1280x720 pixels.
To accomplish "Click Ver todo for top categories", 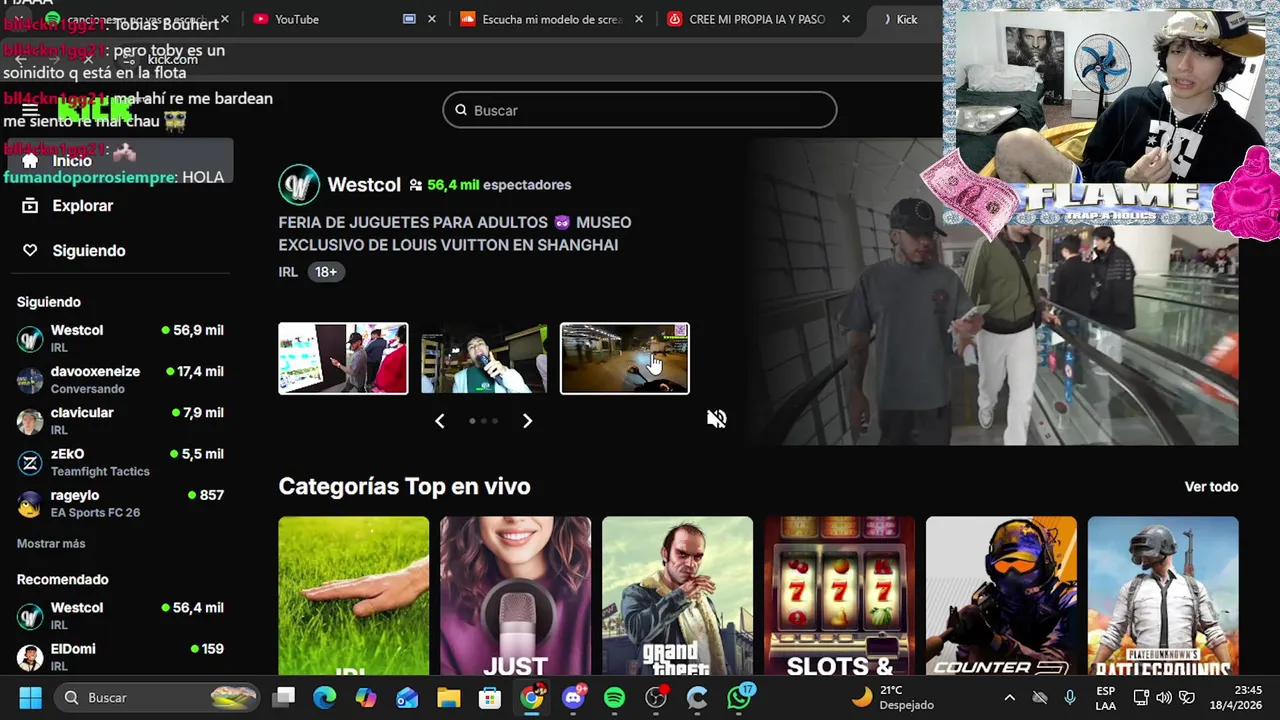I will 1211,487.
